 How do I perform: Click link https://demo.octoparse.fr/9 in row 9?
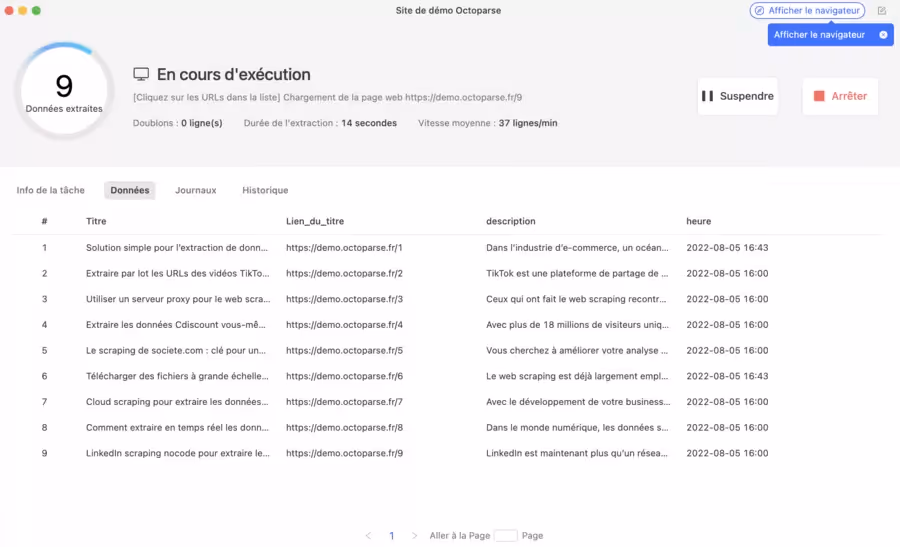point(344,453)
